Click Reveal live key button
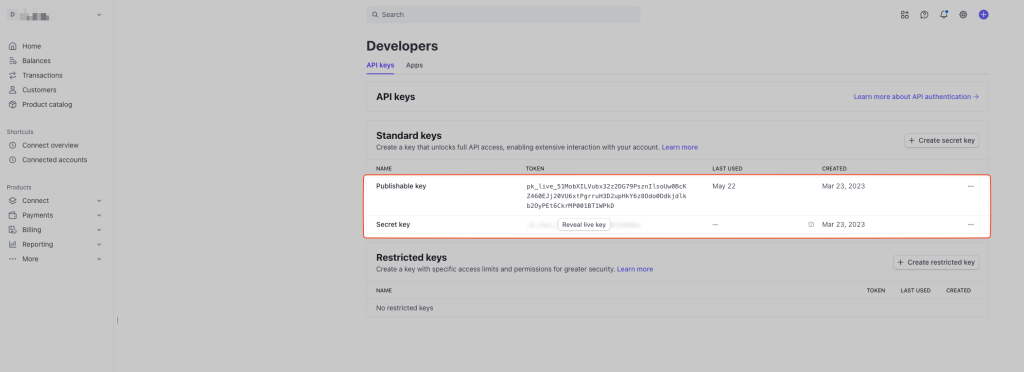This screenshot has height=372, width=1024. [584, 225]
